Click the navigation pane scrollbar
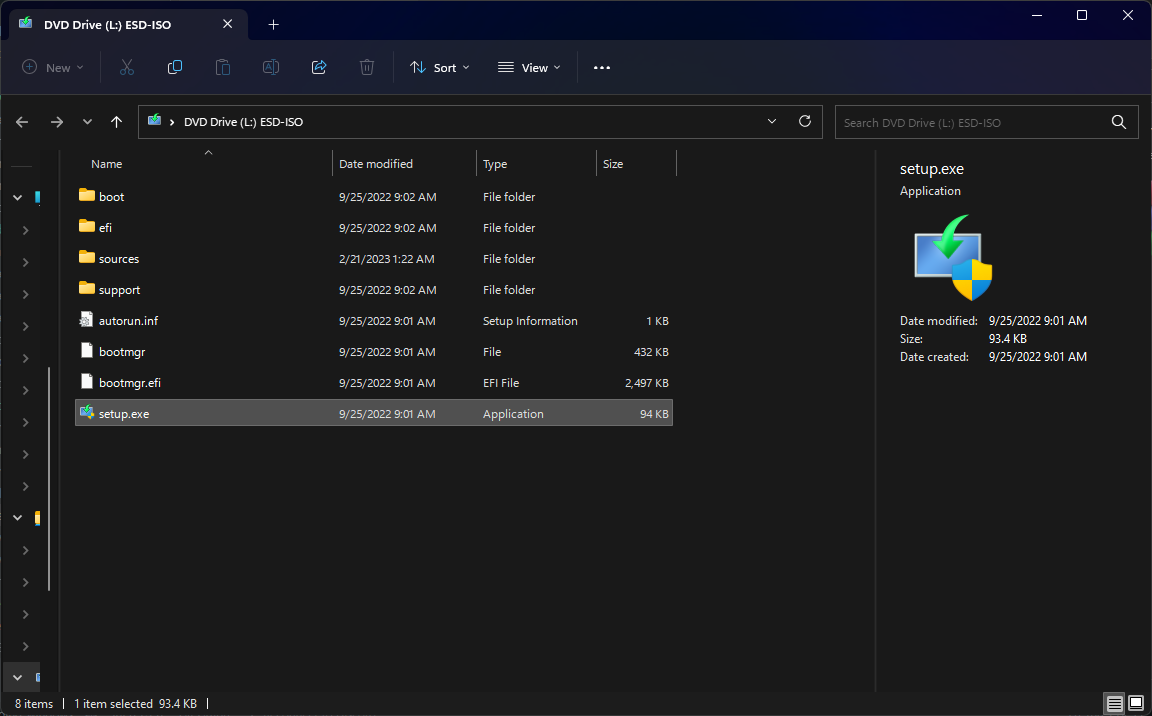Screen dimensions: 1152x716 [49, 479]
